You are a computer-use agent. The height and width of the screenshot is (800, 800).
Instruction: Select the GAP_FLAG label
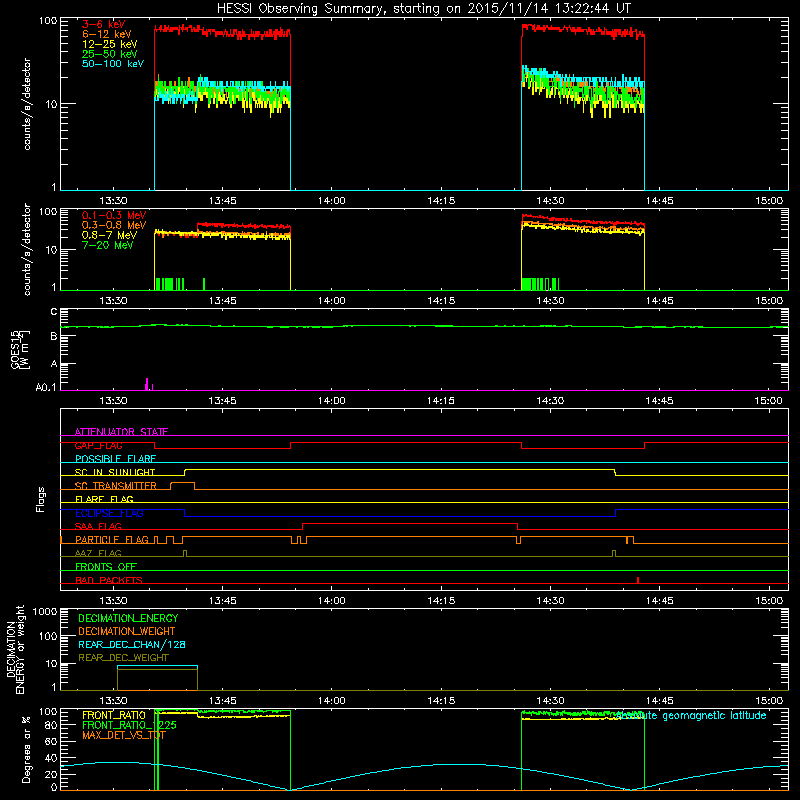tap(98, 445)
